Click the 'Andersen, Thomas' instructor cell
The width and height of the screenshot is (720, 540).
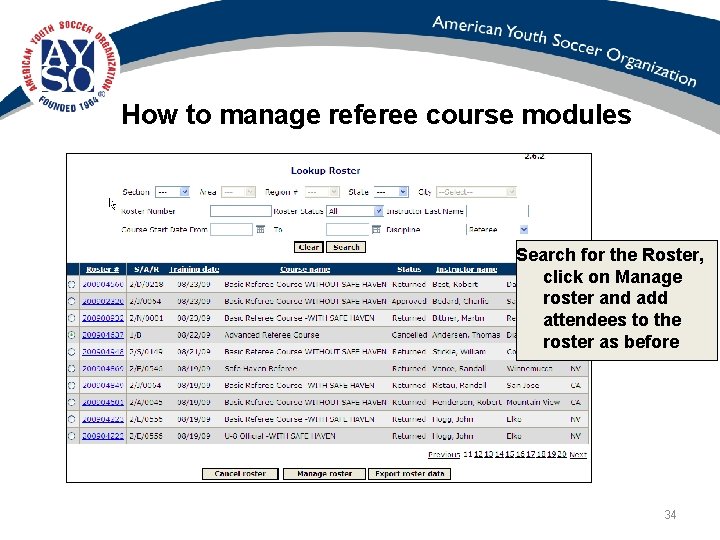coord(466,335)
